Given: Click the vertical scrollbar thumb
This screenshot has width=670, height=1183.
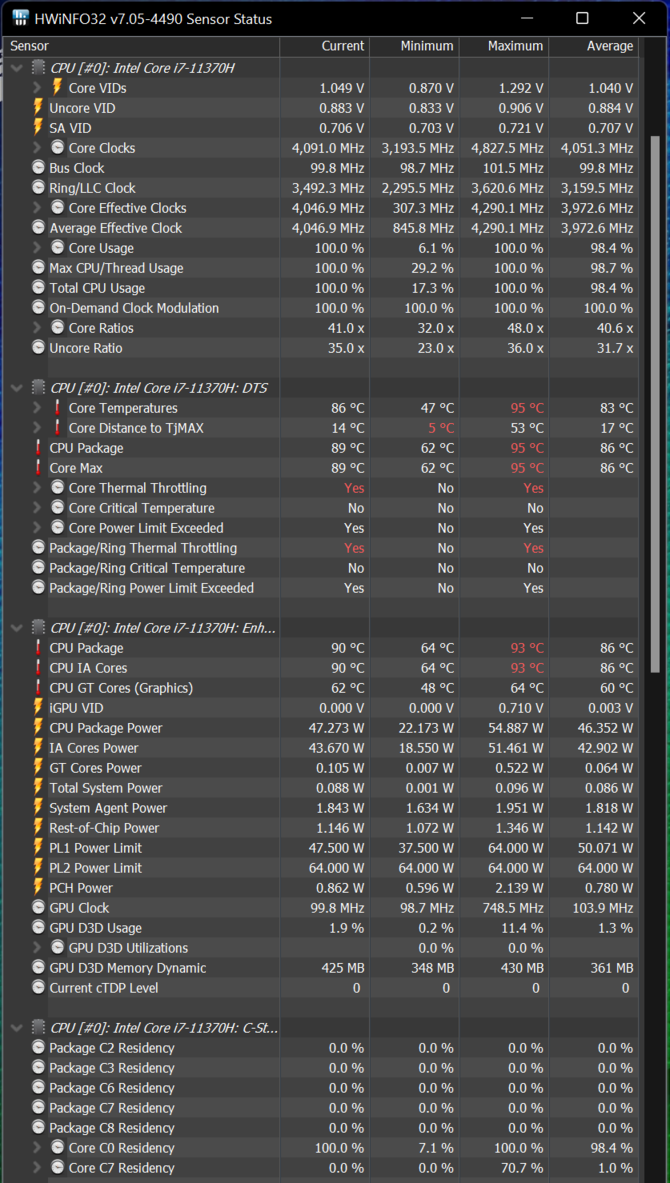Looking at the screenshot, I should click(655, 404).
